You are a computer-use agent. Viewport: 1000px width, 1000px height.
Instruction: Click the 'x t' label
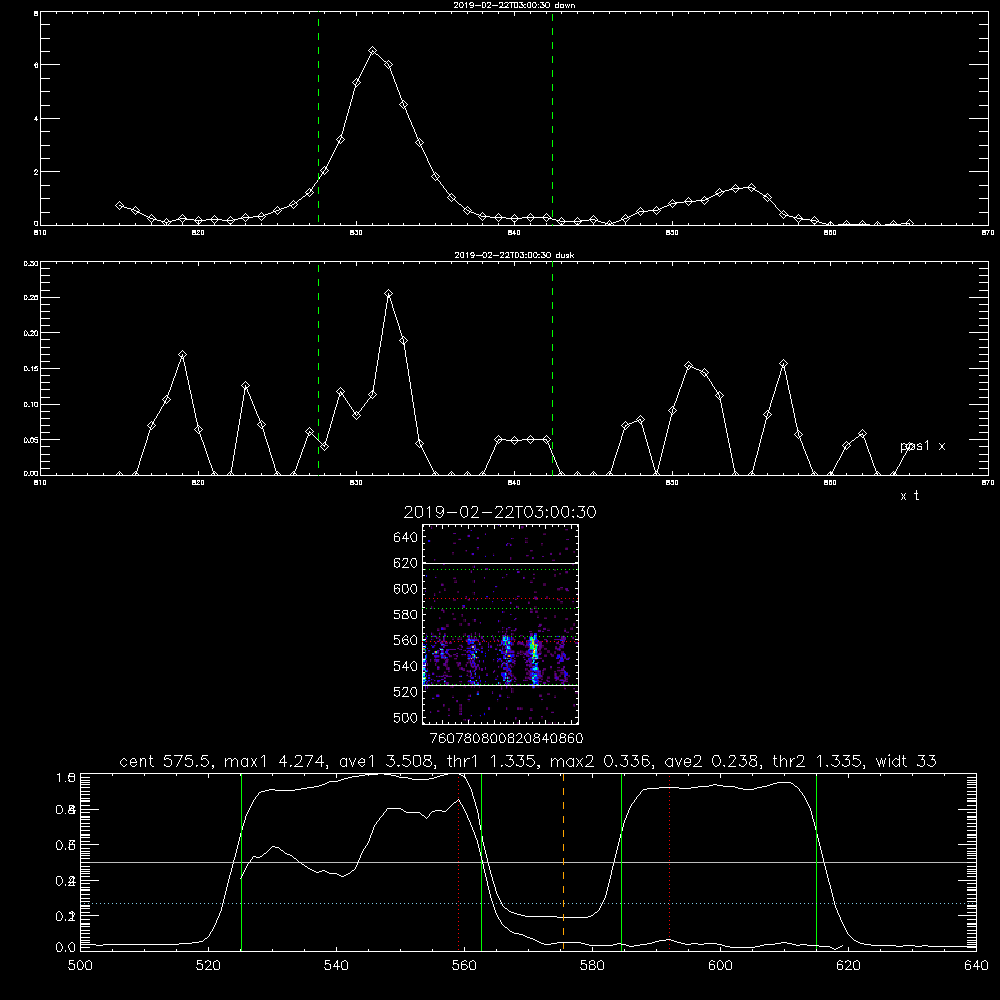point(909,496)
